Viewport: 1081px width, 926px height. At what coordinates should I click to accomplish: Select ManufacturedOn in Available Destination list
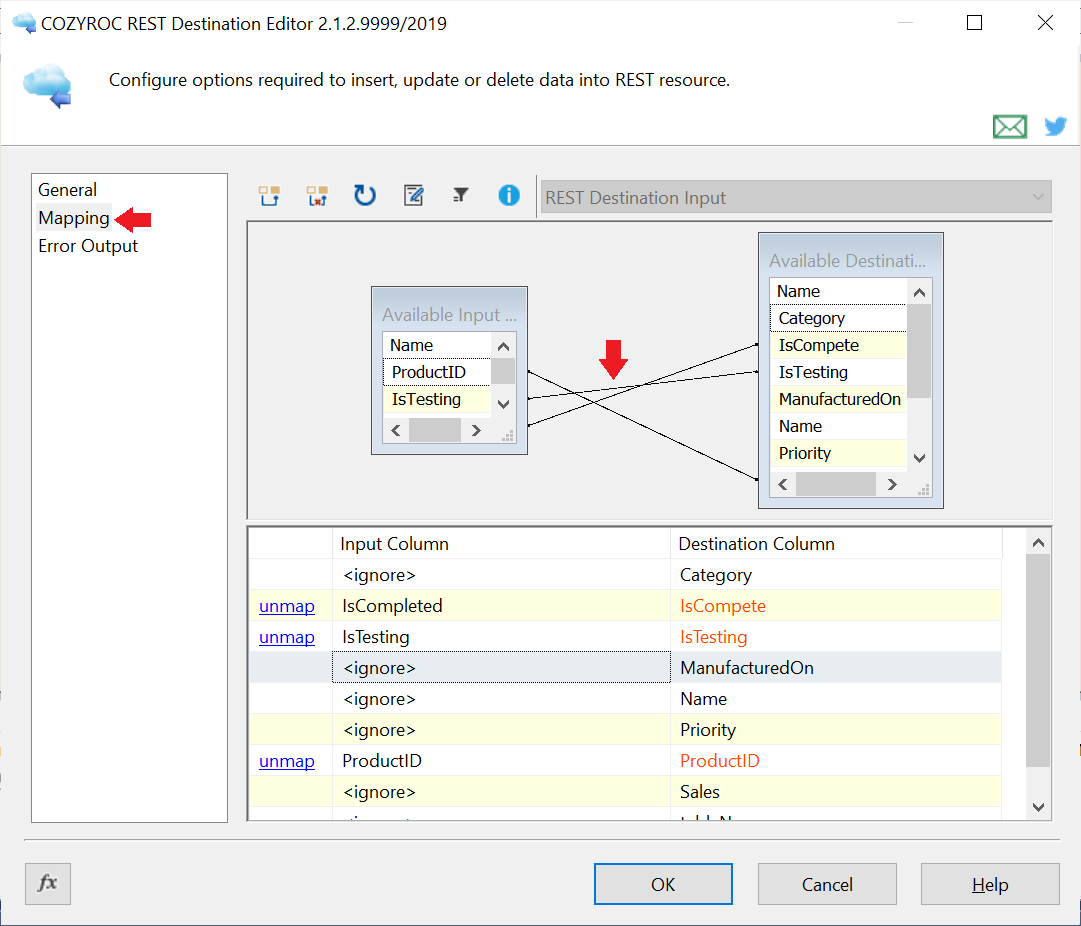pyautogui.click(x=838, y=399)
